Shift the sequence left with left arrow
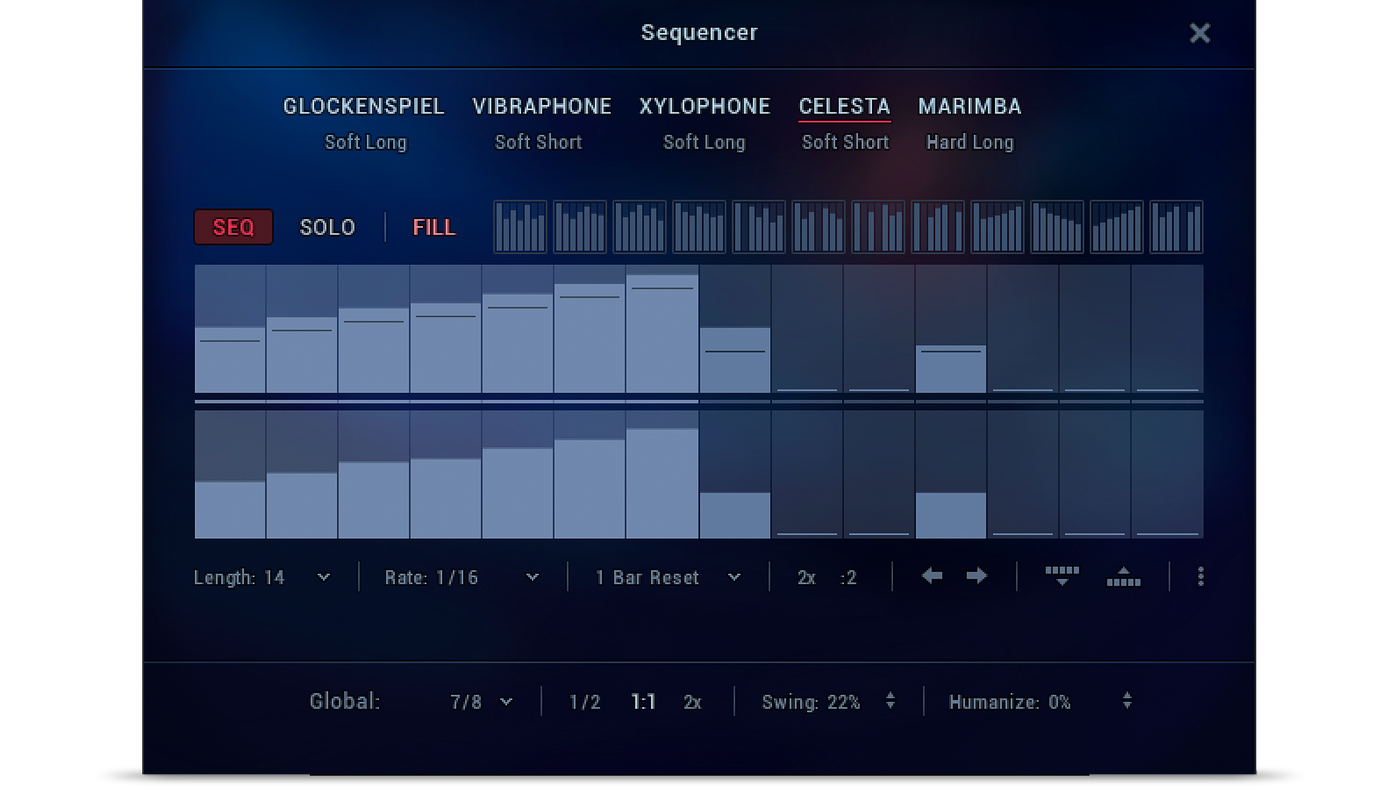This screenshot has width=1400, height=804. (931, 576)
